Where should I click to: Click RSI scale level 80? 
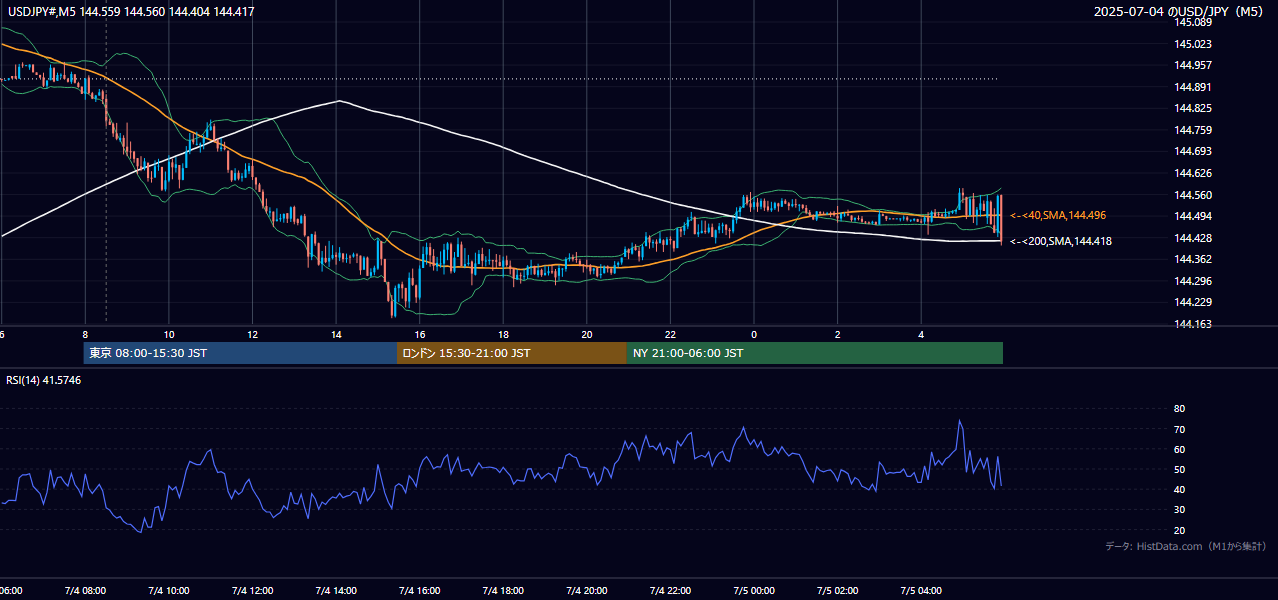point(1180,409)
